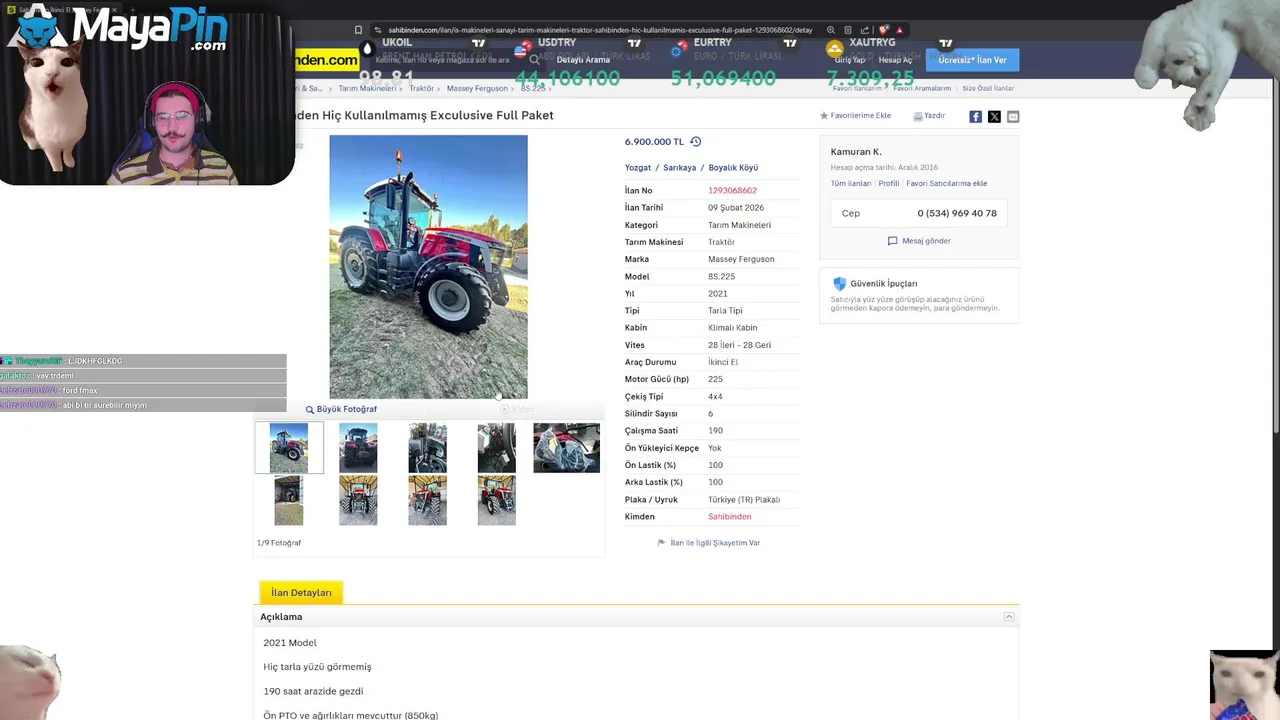Click the Sahibinden value in Kimden row
The height and width of the screenshot is (720, 1280).
pos(729,517)
